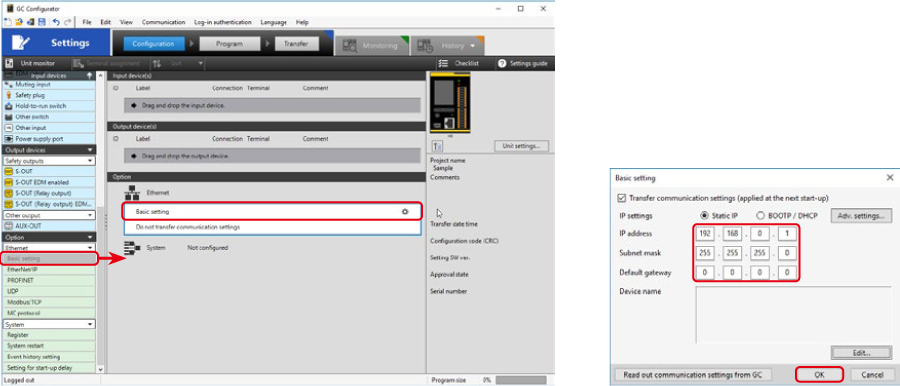Open the File menu
The image size is (900, 386).
[87, 22]
